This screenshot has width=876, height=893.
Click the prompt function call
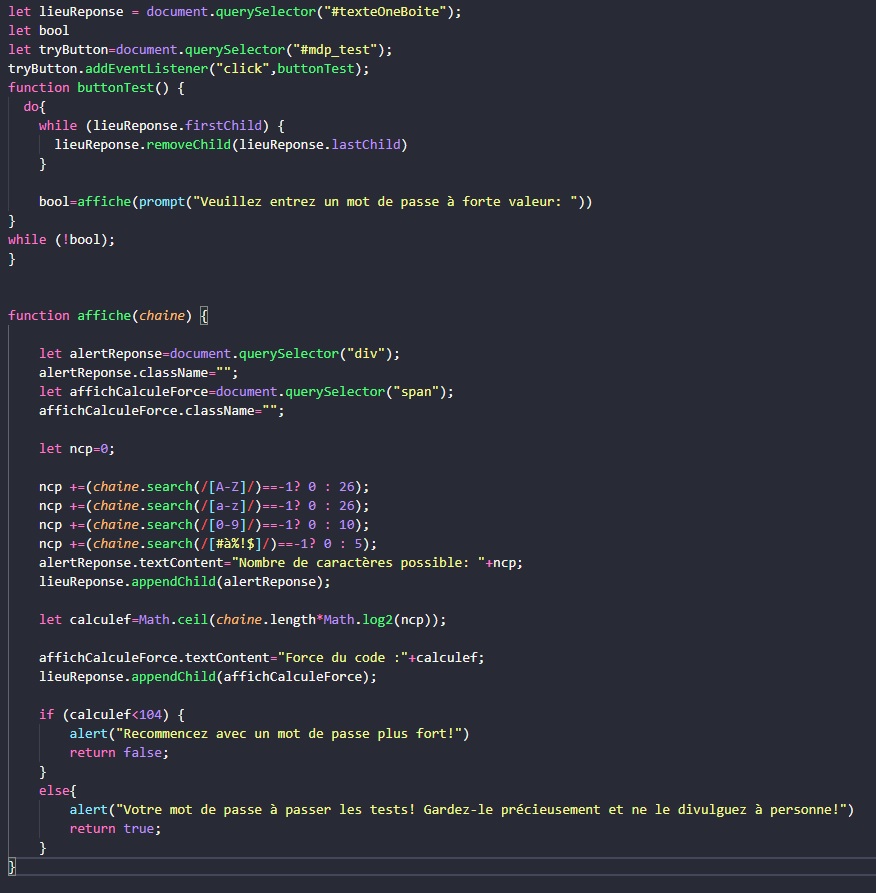pyautogui.click(x=161, y=202)
